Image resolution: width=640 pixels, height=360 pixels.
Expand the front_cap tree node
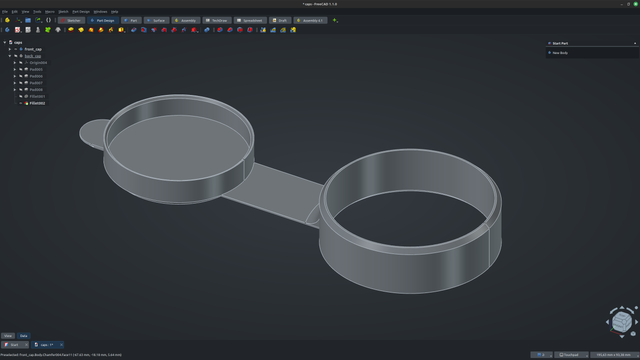point(9,49)
